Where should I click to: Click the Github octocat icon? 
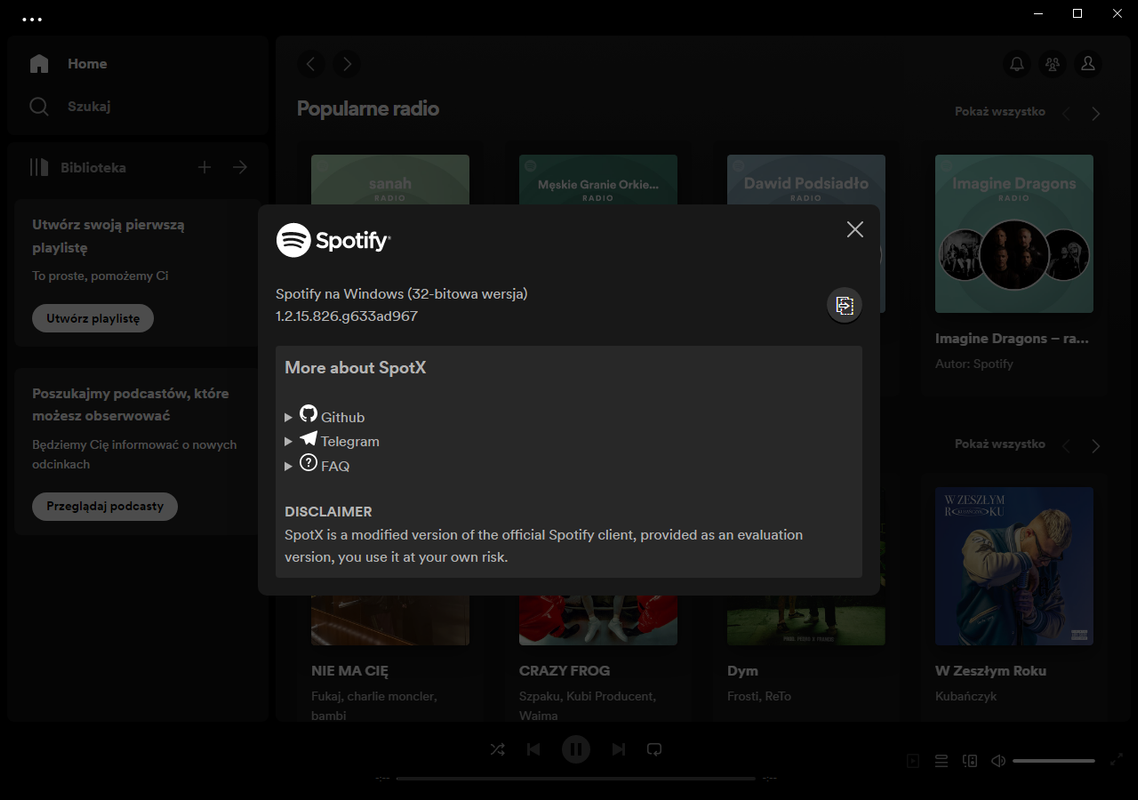pos(308,414)
